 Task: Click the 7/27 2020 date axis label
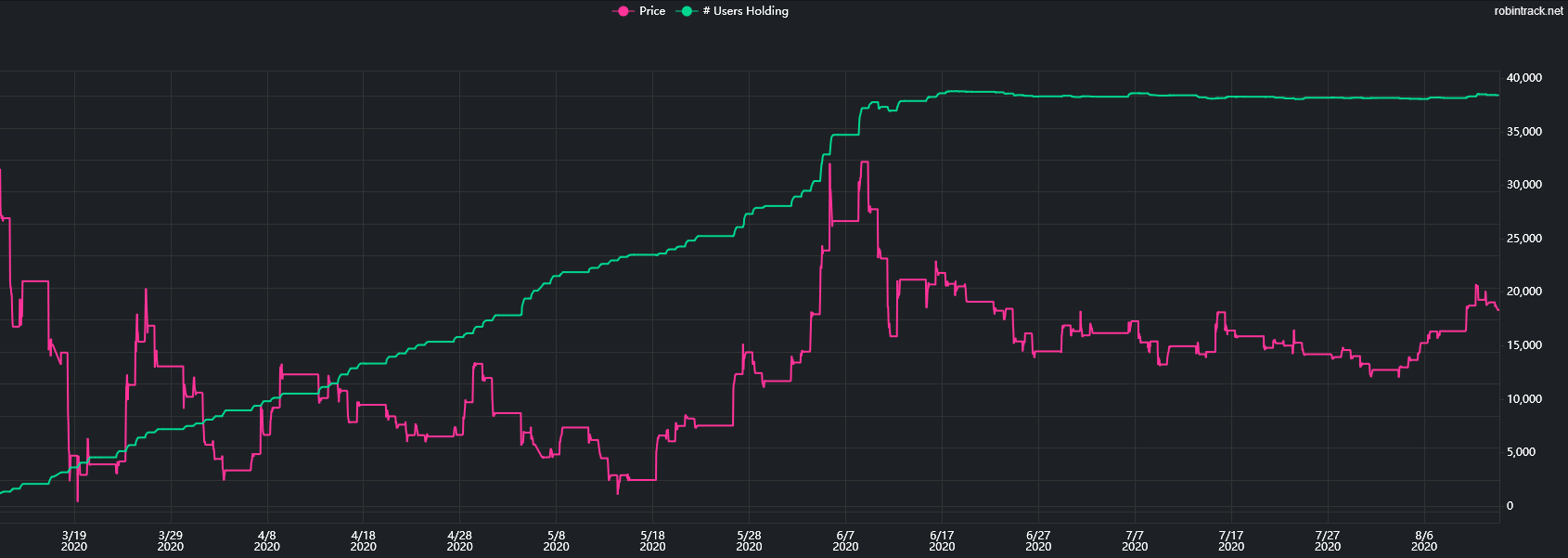pyautogui.click(x=1328, y=540)
